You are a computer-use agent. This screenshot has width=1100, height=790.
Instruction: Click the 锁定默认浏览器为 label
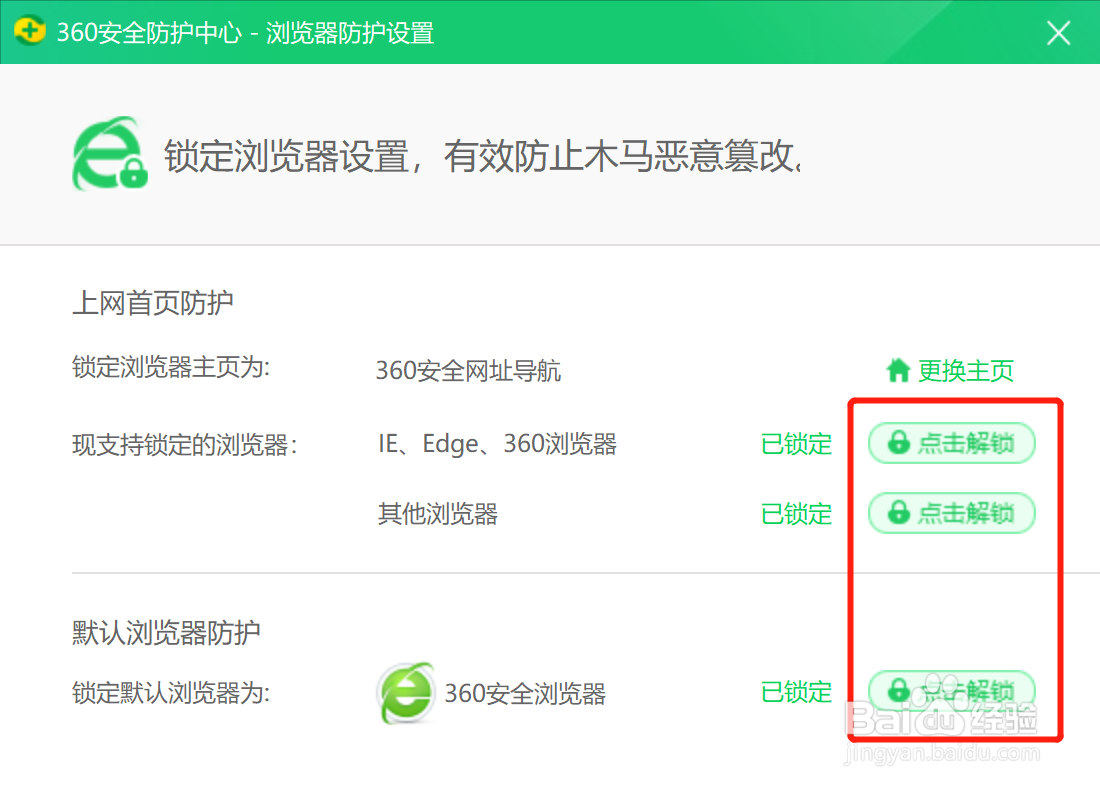[171, 692]
